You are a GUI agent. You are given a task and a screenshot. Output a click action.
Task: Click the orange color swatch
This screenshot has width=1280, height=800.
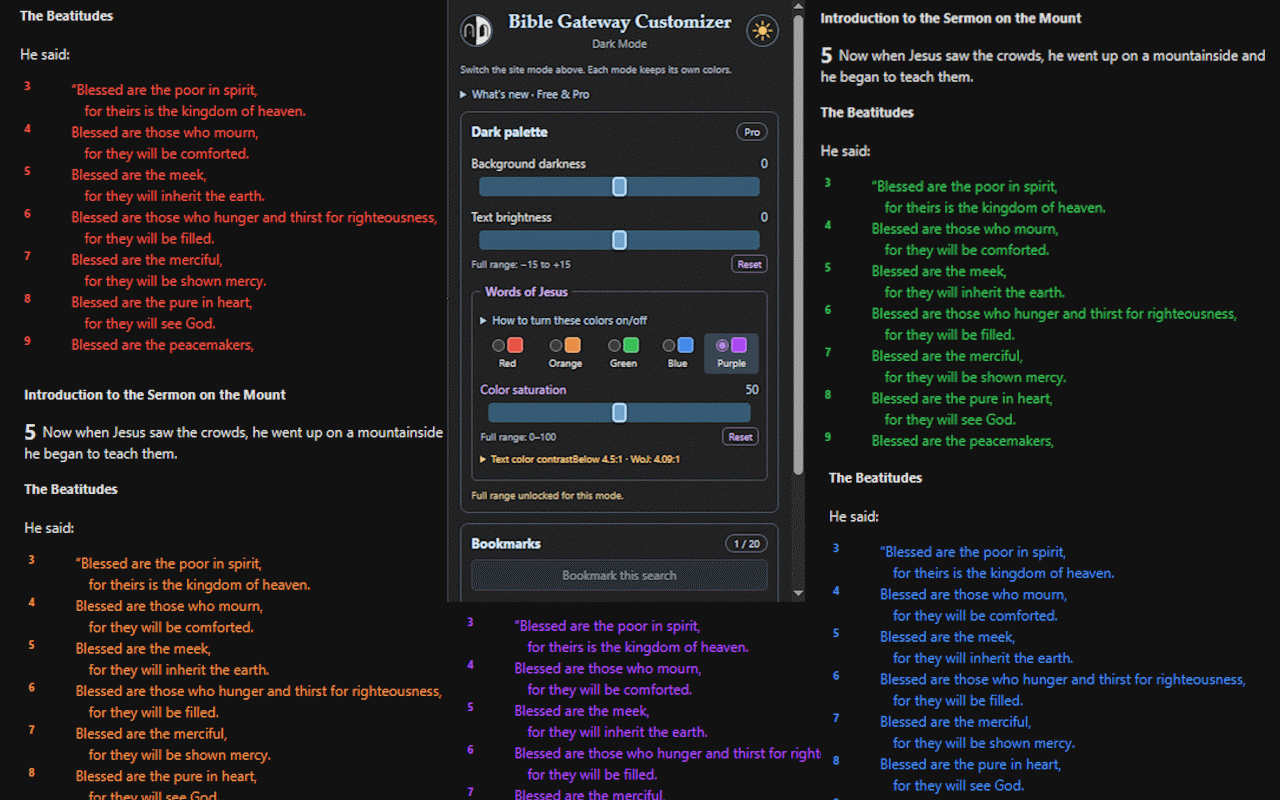pyautogui.click(x=573, y=346)
